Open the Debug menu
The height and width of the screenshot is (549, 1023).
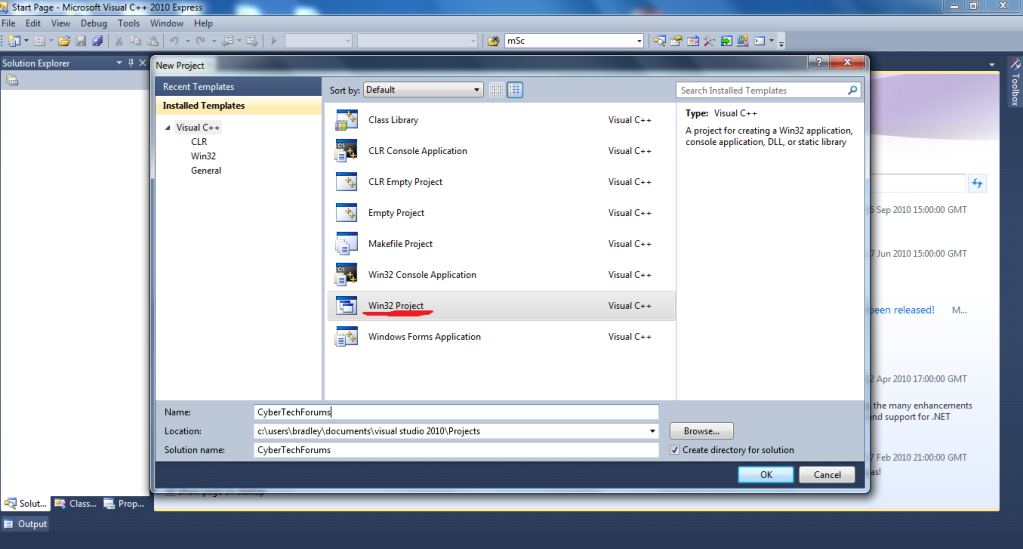coord(93,23)
